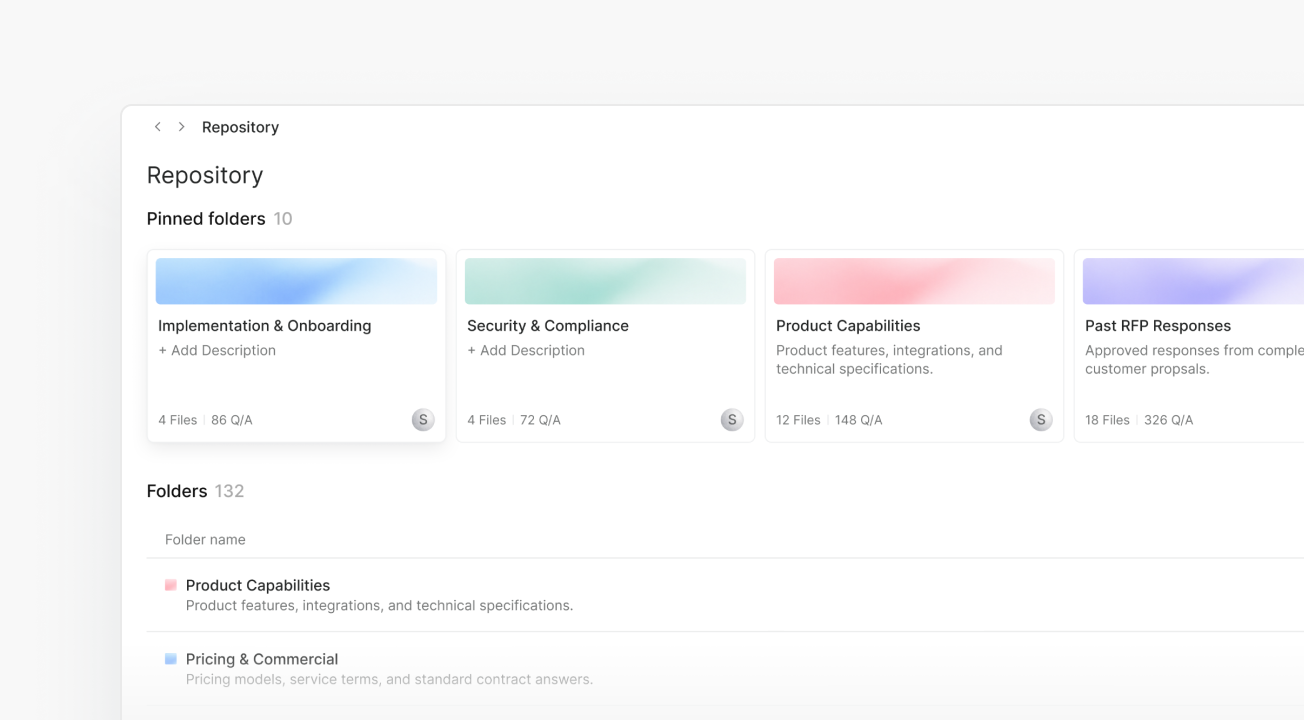The image size is (1304, 720).
Task: Click the Pinned folders section heading
Action: tap(206, 219)
